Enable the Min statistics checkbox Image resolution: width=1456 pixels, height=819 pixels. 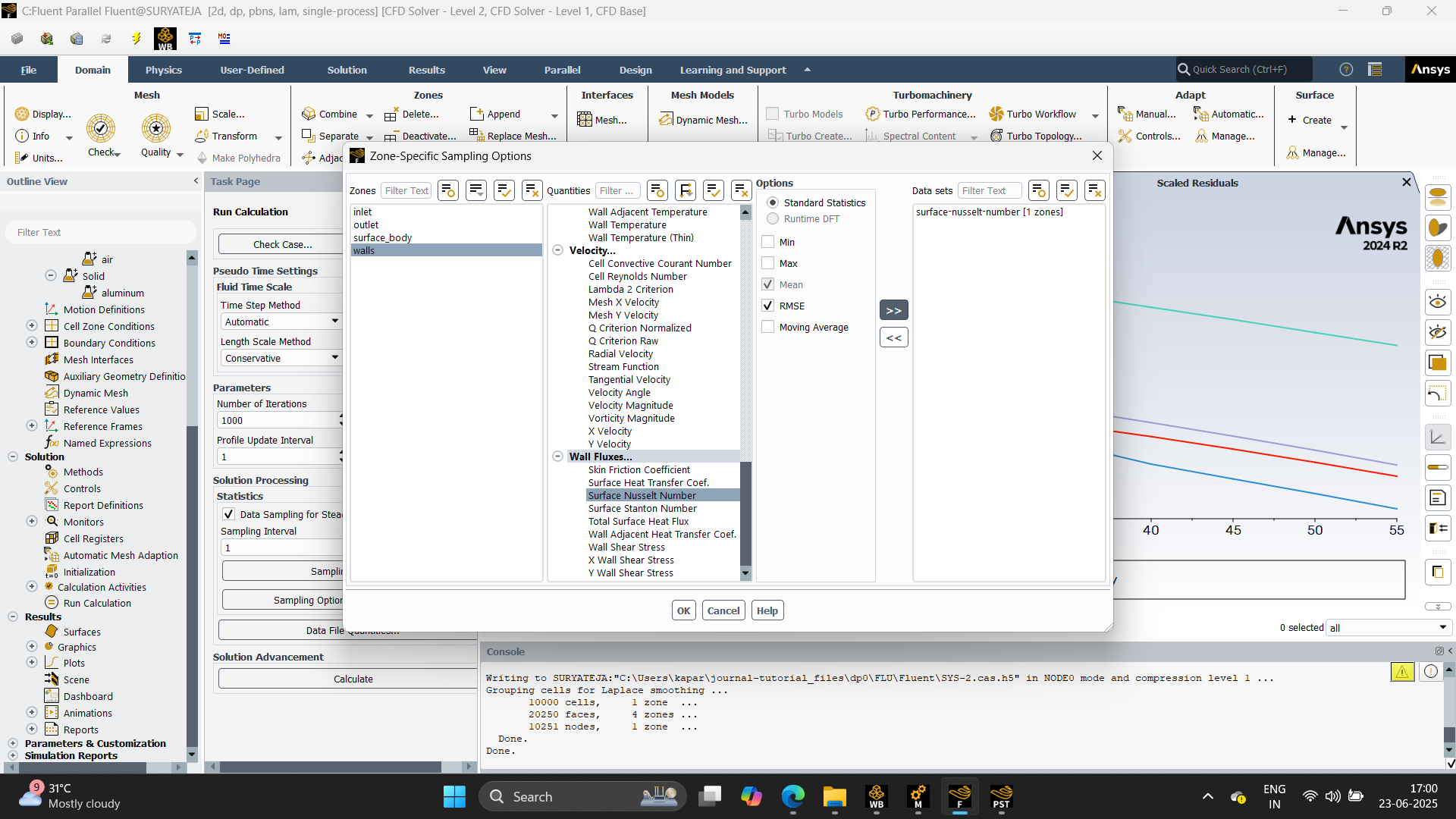pyautogui.click(x=768, y=243)
